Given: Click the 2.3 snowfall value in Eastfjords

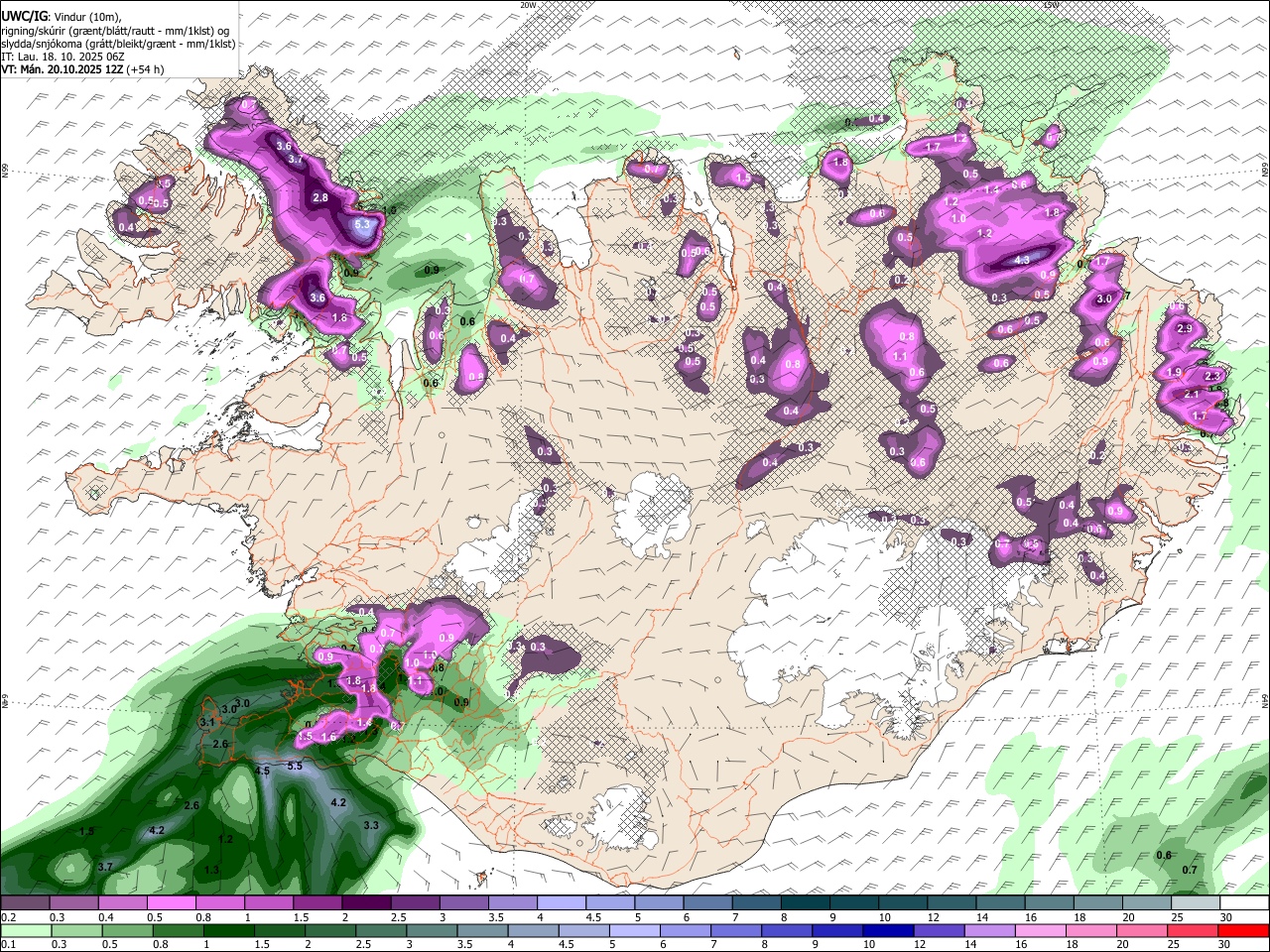Looking at the screenshot, I should 1211,377.
